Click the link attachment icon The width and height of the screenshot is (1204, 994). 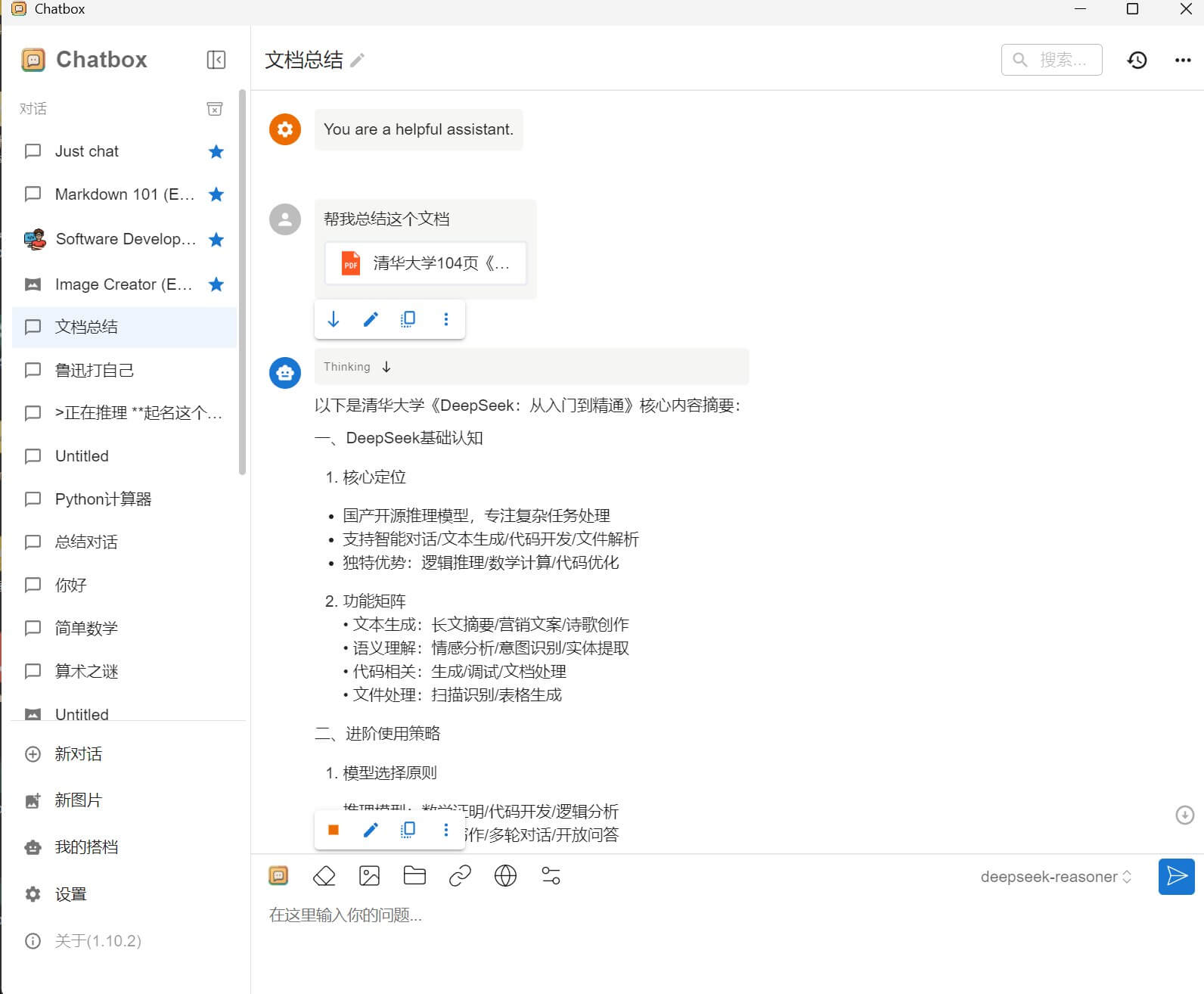pos(460,876)
